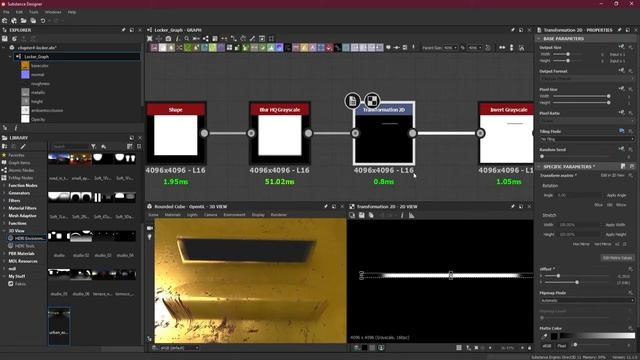Screen dimensions: 640x360
Task: Click the fit-to-view icon in the graph toolbar
Action: click(x=150, y=39)
